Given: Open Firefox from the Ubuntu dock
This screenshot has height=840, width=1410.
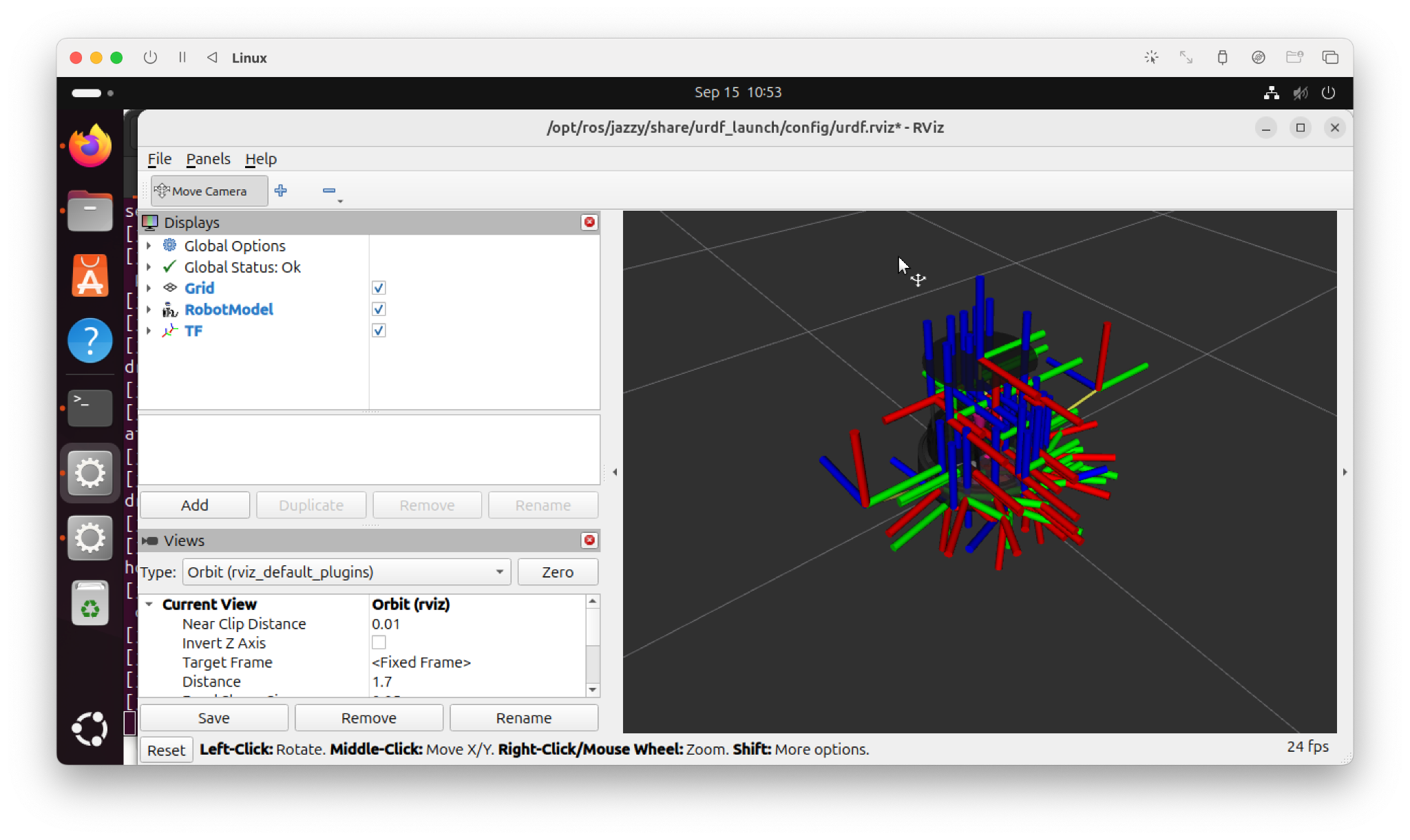Looking at the screenshot, I should pos(90,145).
